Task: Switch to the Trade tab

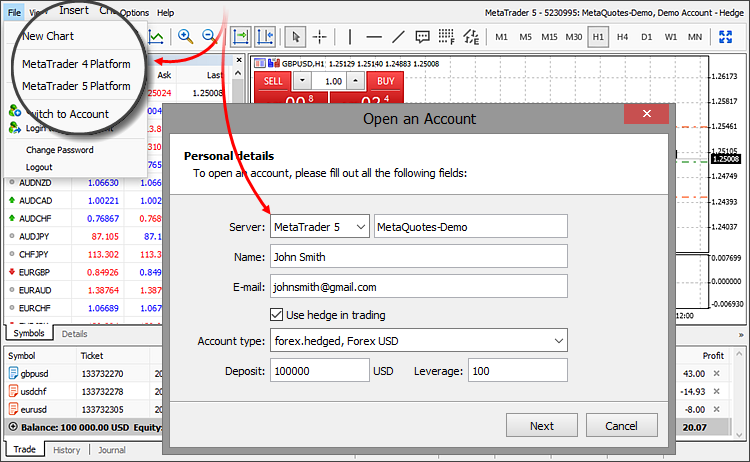Action: click(x=24, y=449)
